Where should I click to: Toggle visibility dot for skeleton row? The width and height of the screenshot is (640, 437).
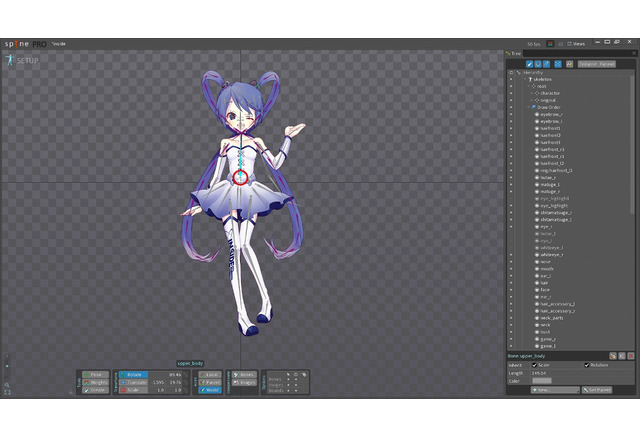(x=511, y=79)
